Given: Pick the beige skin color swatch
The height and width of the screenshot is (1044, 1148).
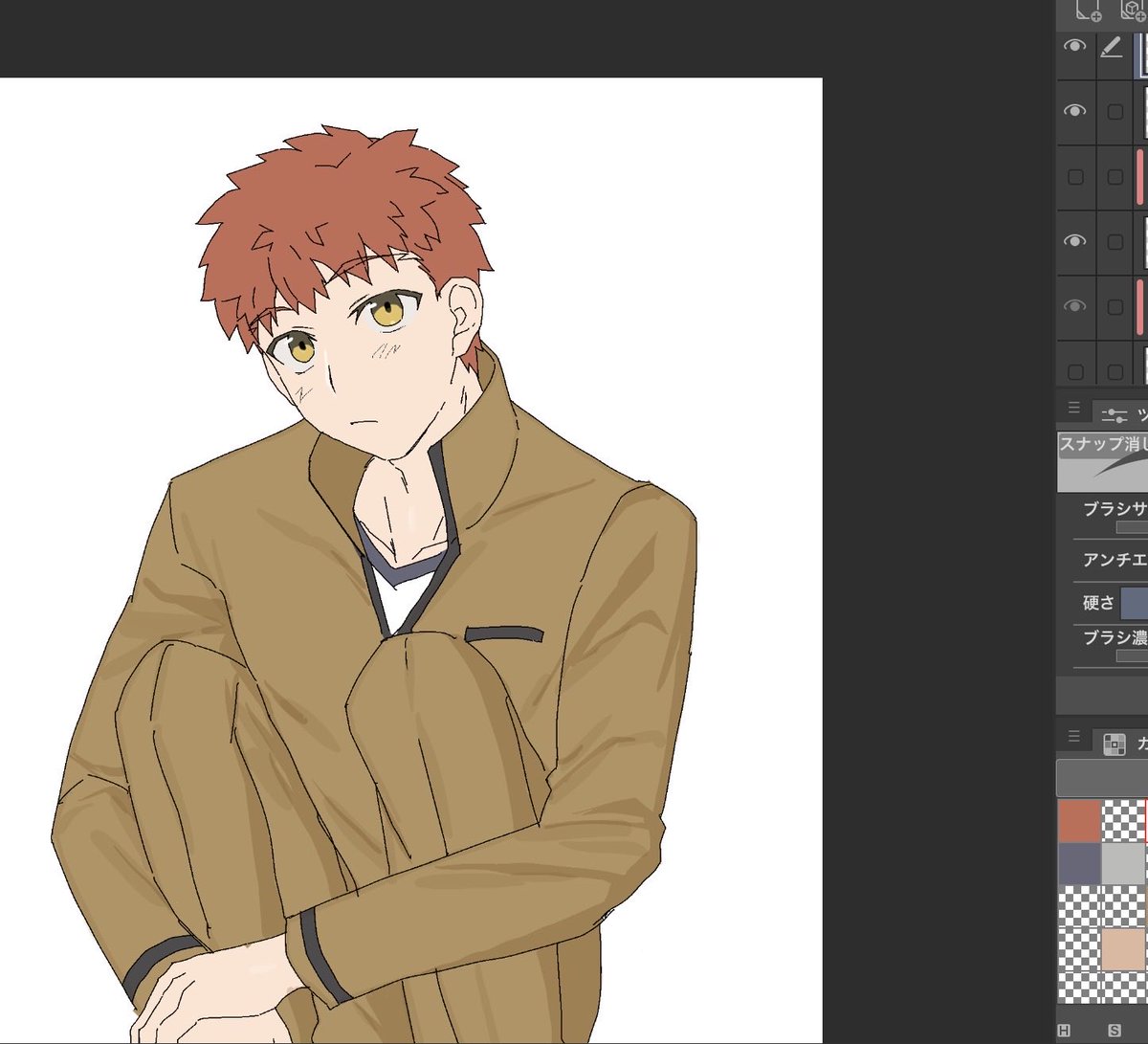Looking at the screenshot, I should click(1123, 950).
